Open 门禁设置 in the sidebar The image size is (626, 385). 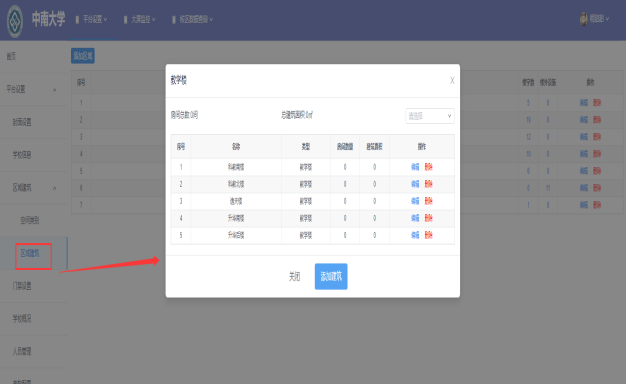click(22, 286)
